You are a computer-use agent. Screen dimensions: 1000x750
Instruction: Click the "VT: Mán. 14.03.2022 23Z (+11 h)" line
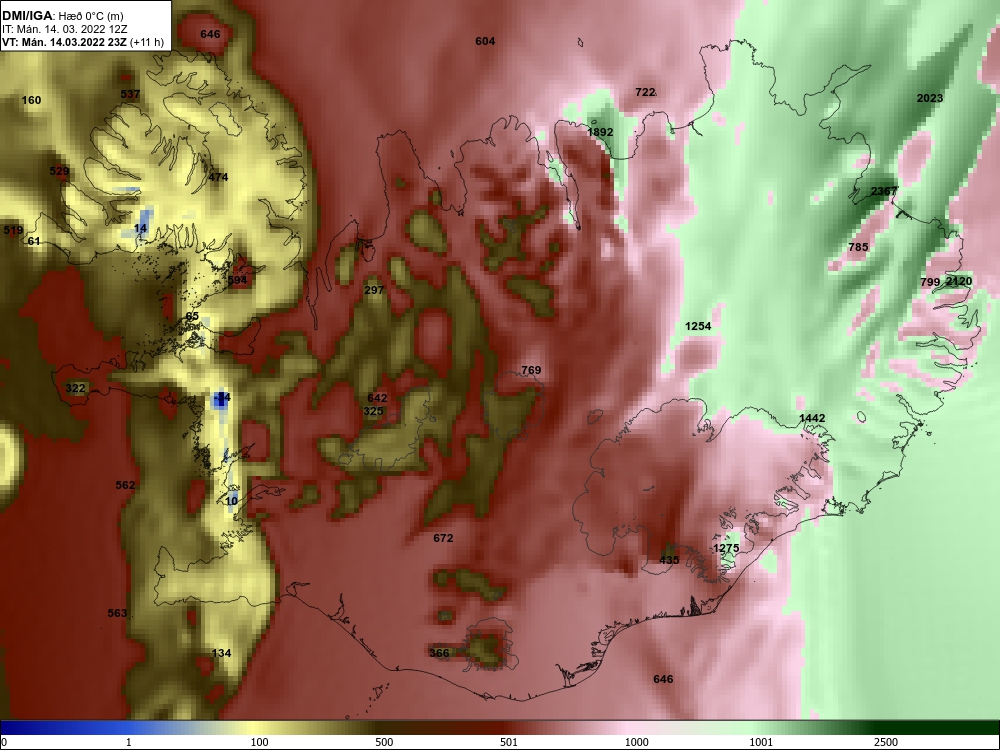82,42
